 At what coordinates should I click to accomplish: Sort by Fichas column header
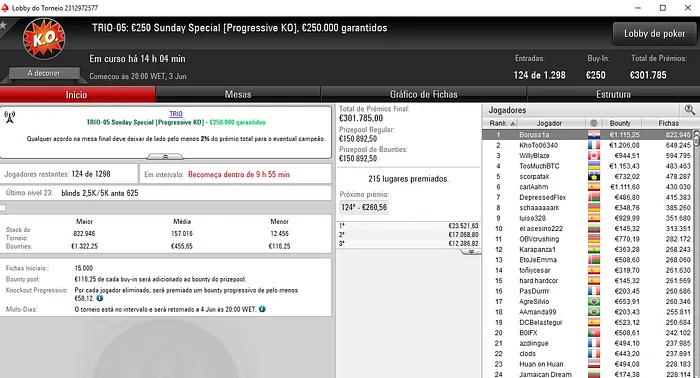coord(668,123)
